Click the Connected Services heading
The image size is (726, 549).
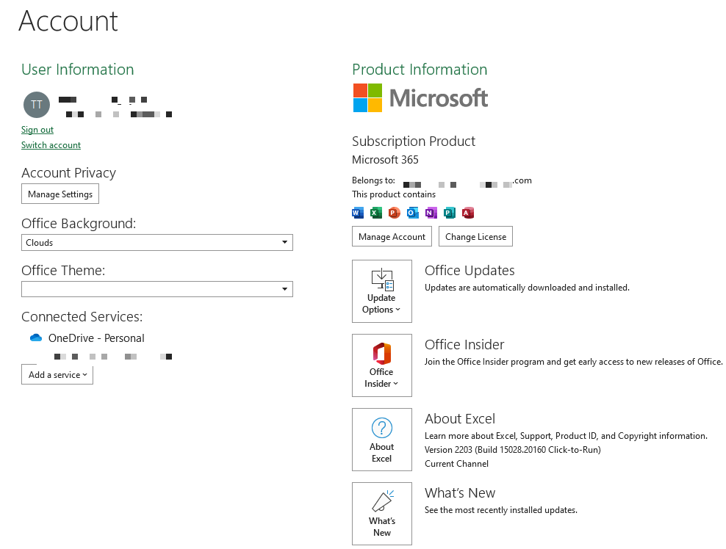pyautogui.click(x=82, y=317)
